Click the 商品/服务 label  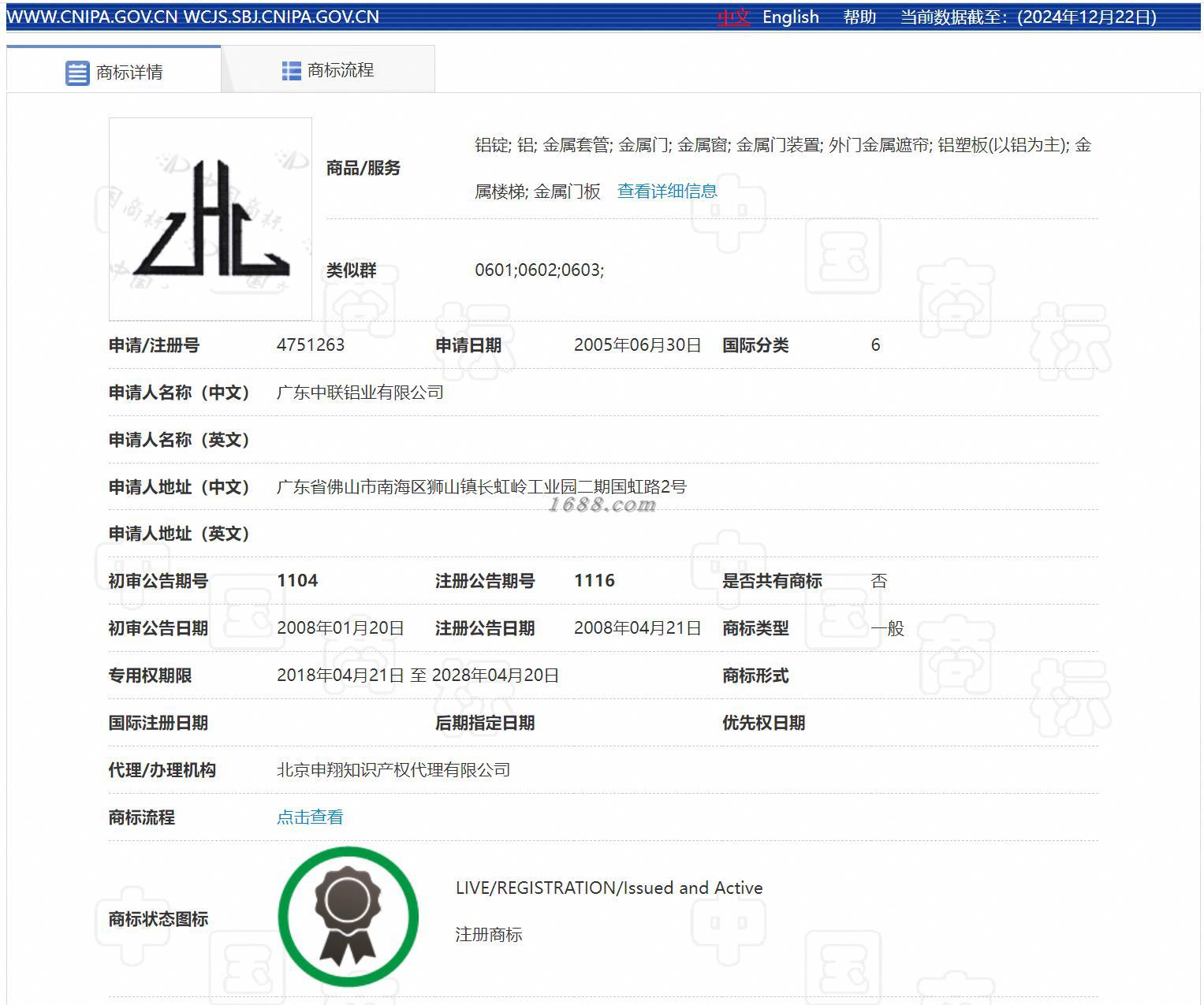pos(363,168)
